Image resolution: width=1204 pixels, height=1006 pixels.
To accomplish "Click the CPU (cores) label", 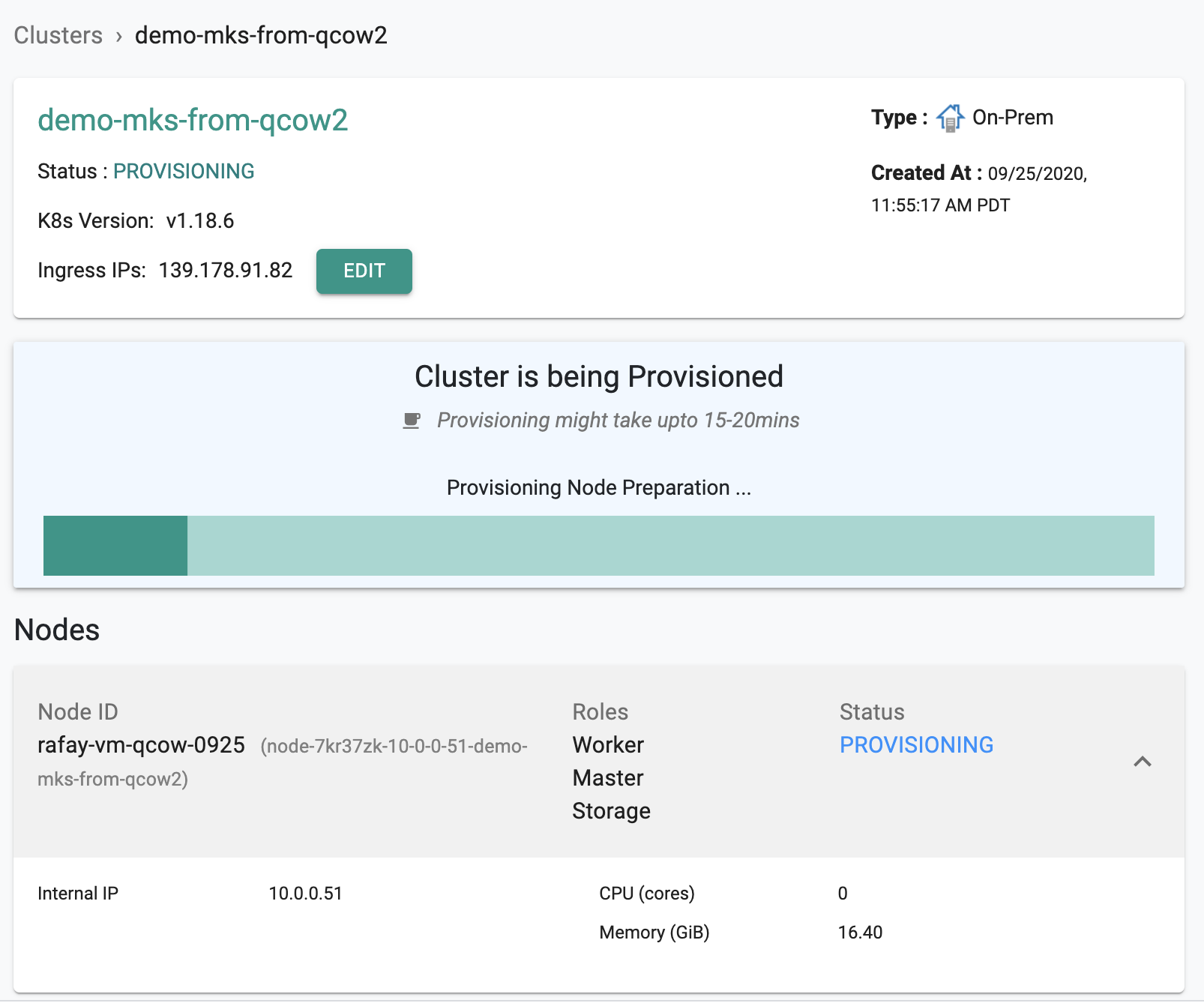I will [x=647, y=894].
